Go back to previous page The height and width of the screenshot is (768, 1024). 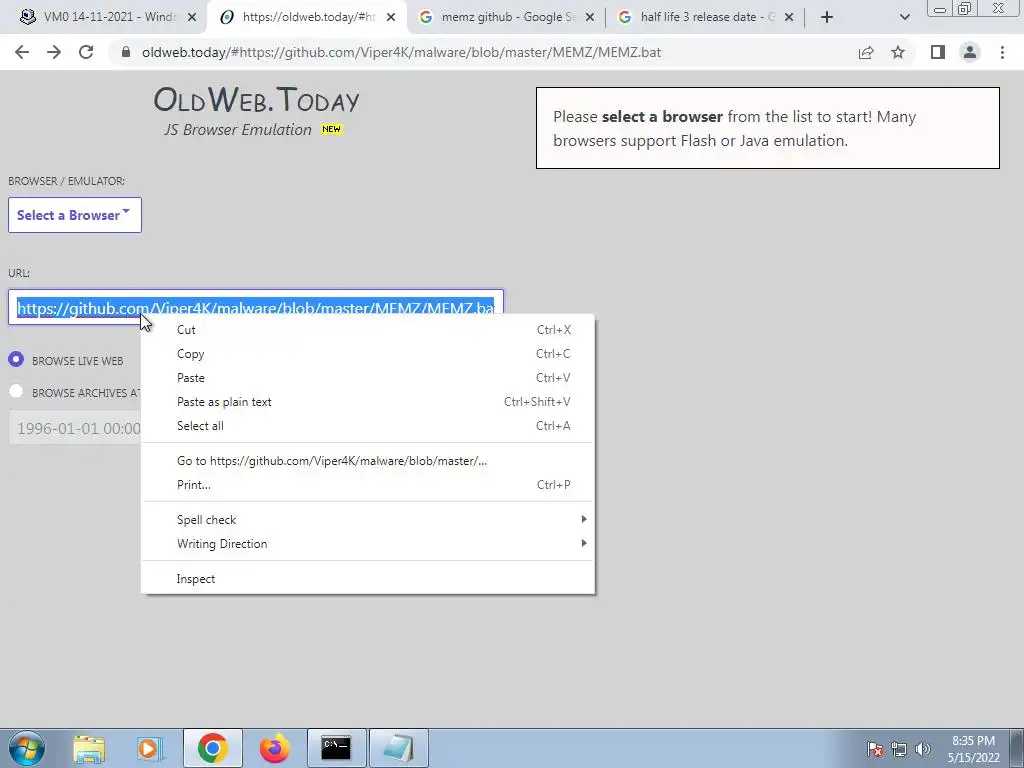click(22, 52)
